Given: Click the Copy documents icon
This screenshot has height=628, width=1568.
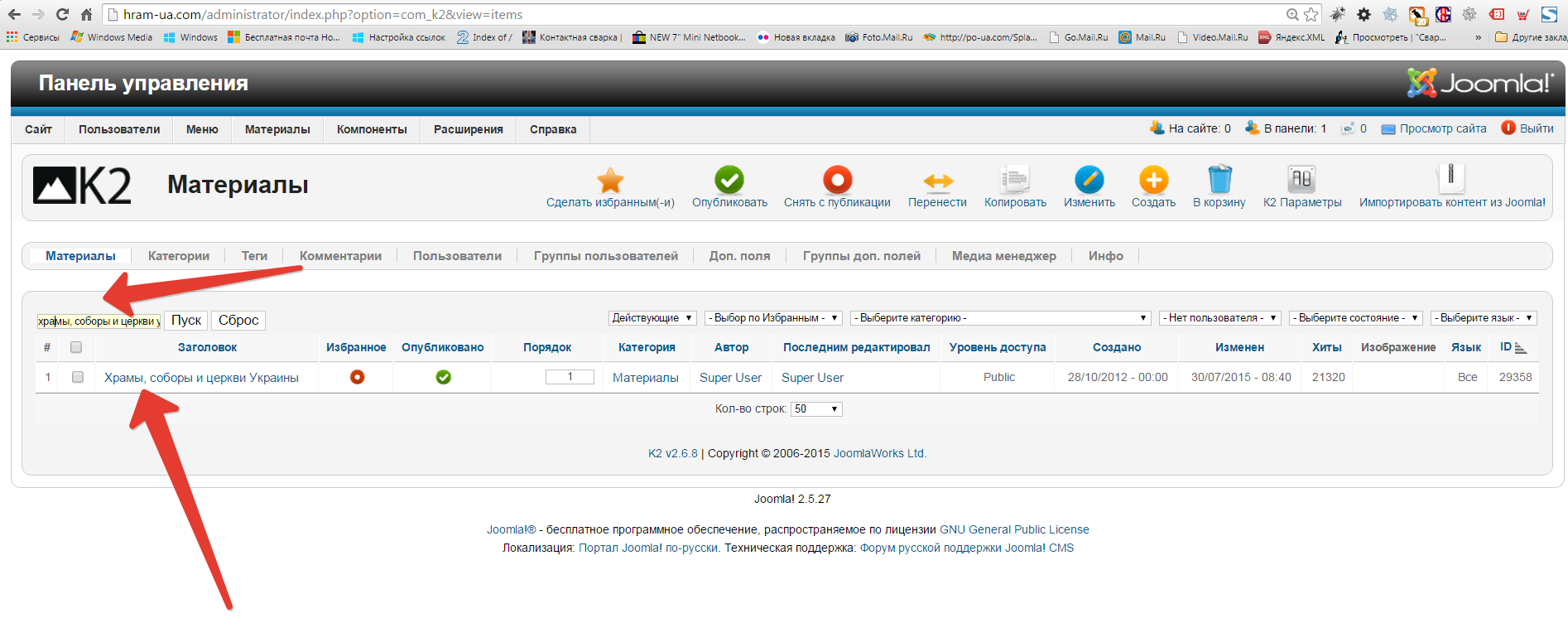Looking at the screenshot, I should click(1015, 180).
